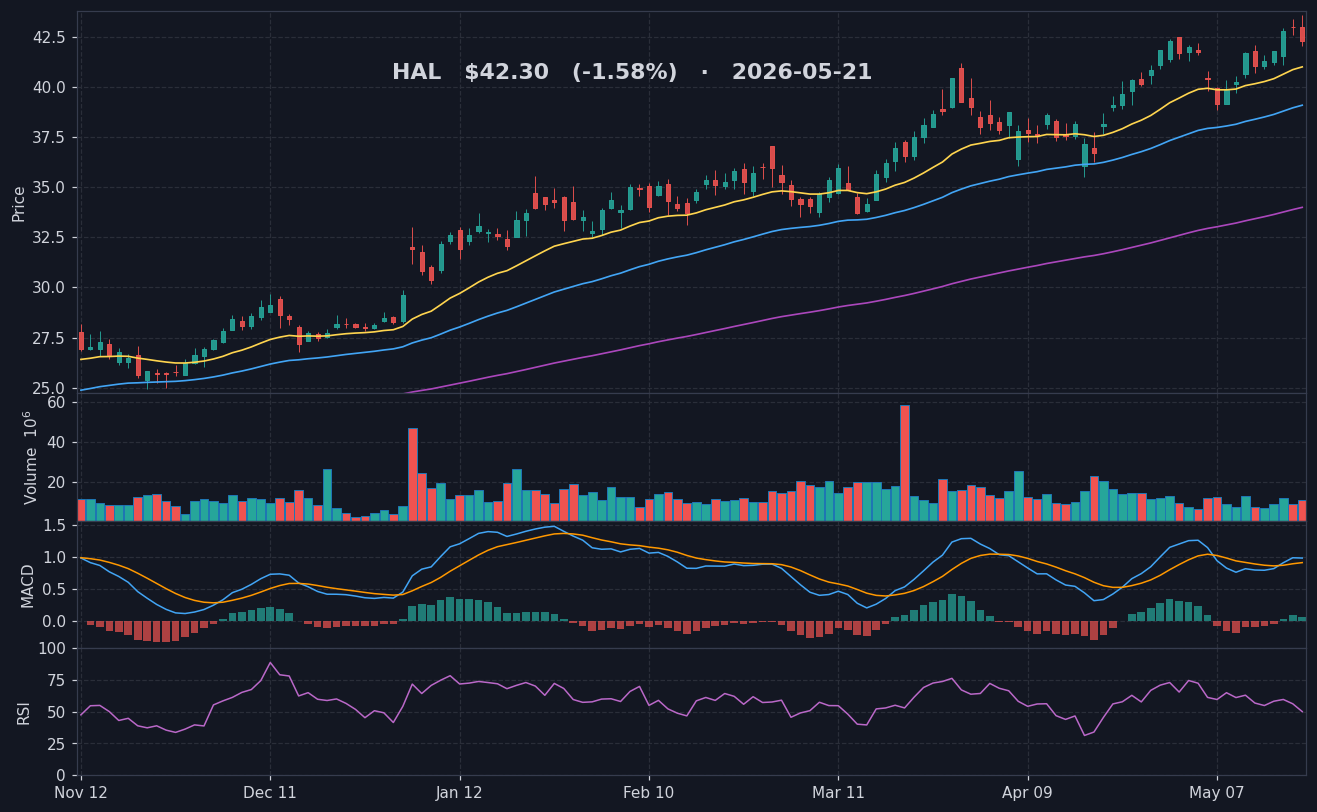Click the MACD axis title
Image resolution: width=1317 pixels, height=812 pixels.
click(x=28, y=585)
